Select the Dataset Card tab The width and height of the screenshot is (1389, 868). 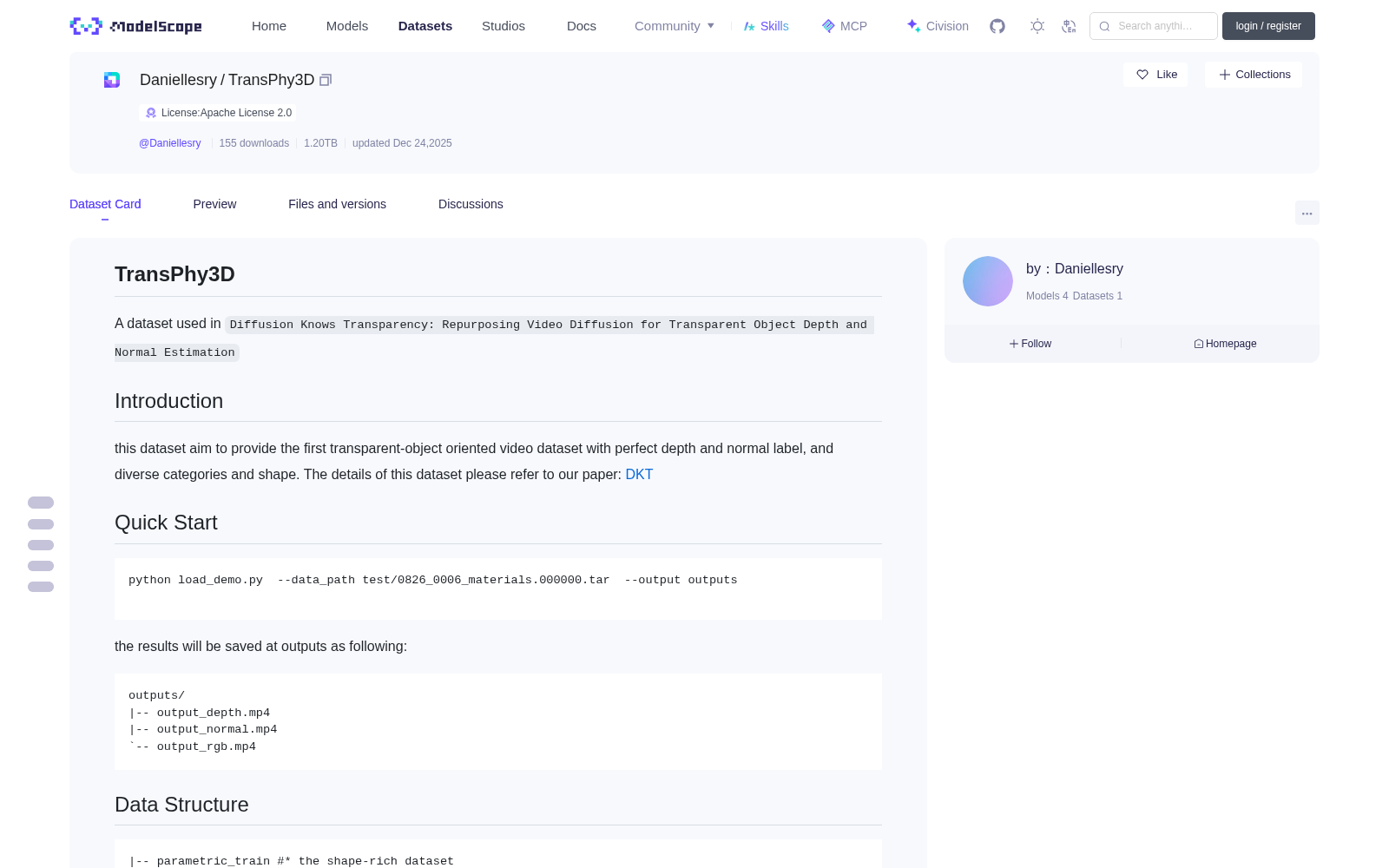[x=105, y=204]
